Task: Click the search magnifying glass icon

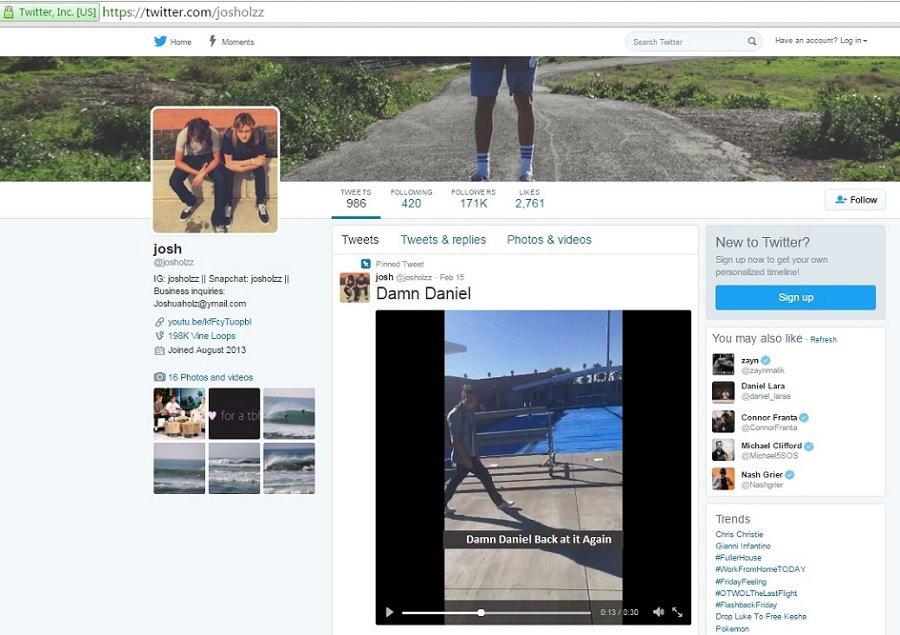Action: tap(752, 42)
